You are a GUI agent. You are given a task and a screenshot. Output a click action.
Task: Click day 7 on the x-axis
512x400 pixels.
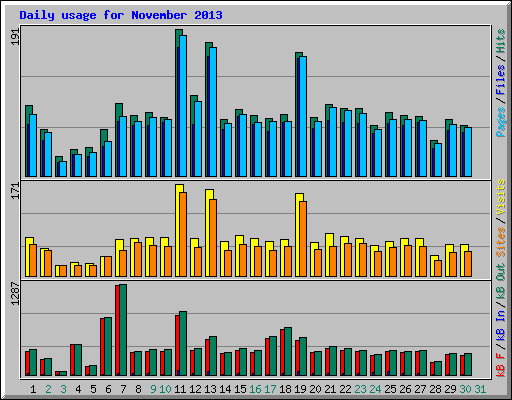point(123,389)
